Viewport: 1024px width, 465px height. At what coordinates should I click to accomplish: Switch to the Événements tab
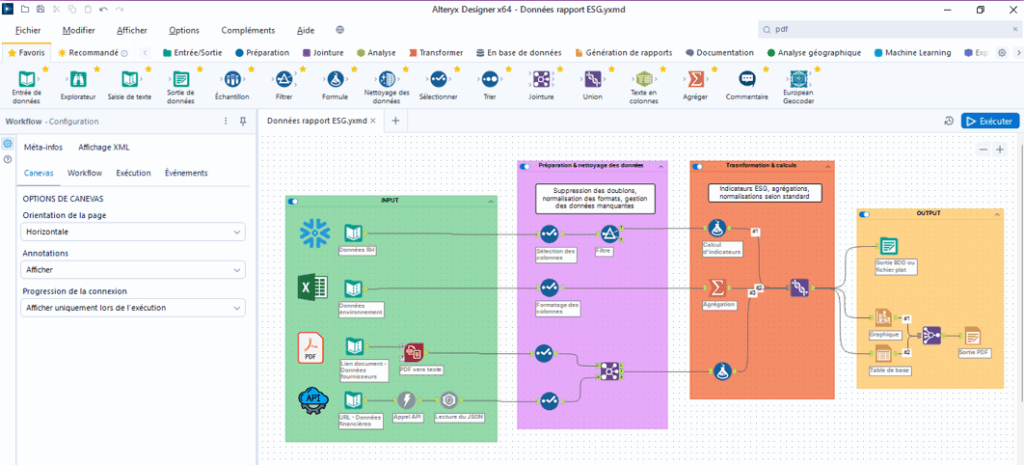pyautogui.click(x=186, y=173)
